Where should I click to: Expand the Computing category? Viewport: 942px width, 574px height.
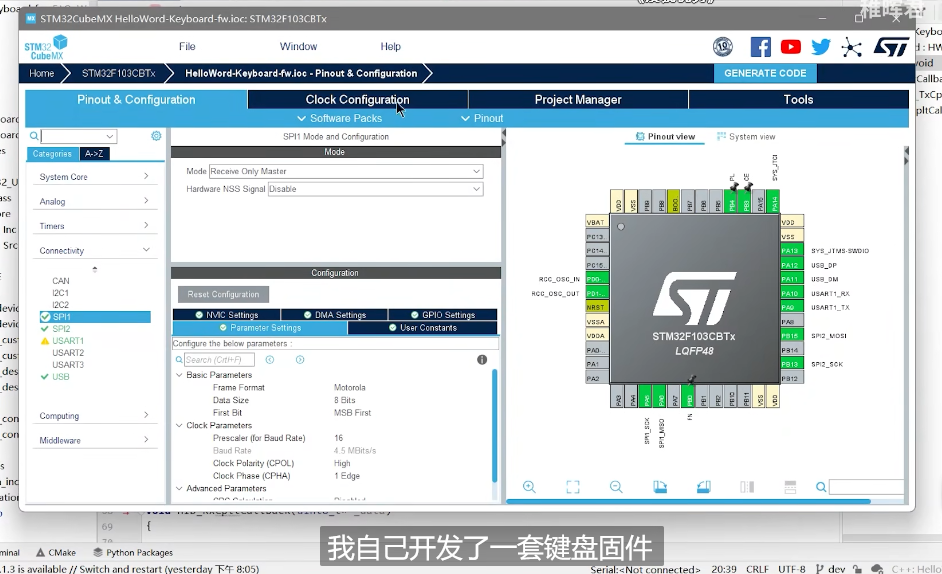94,416
